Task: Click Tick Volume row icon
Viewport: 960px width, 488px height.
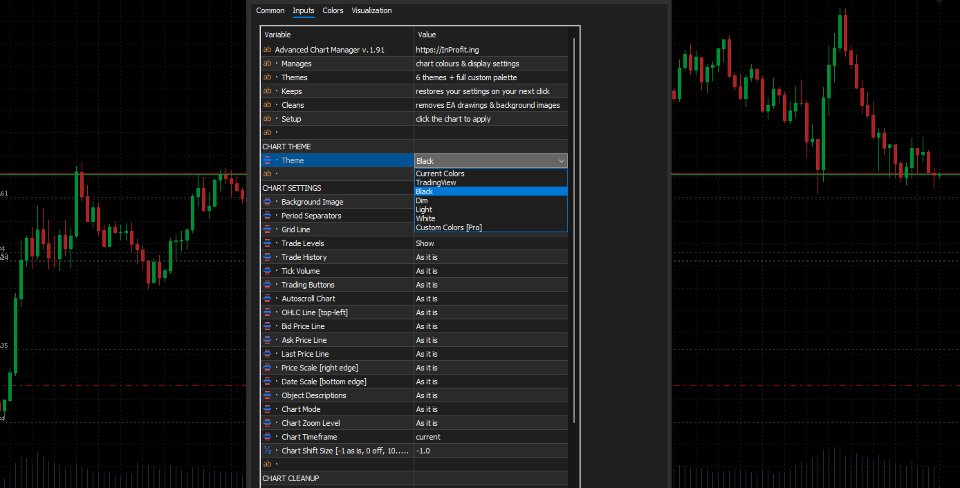Action: (x=267, y=271)
